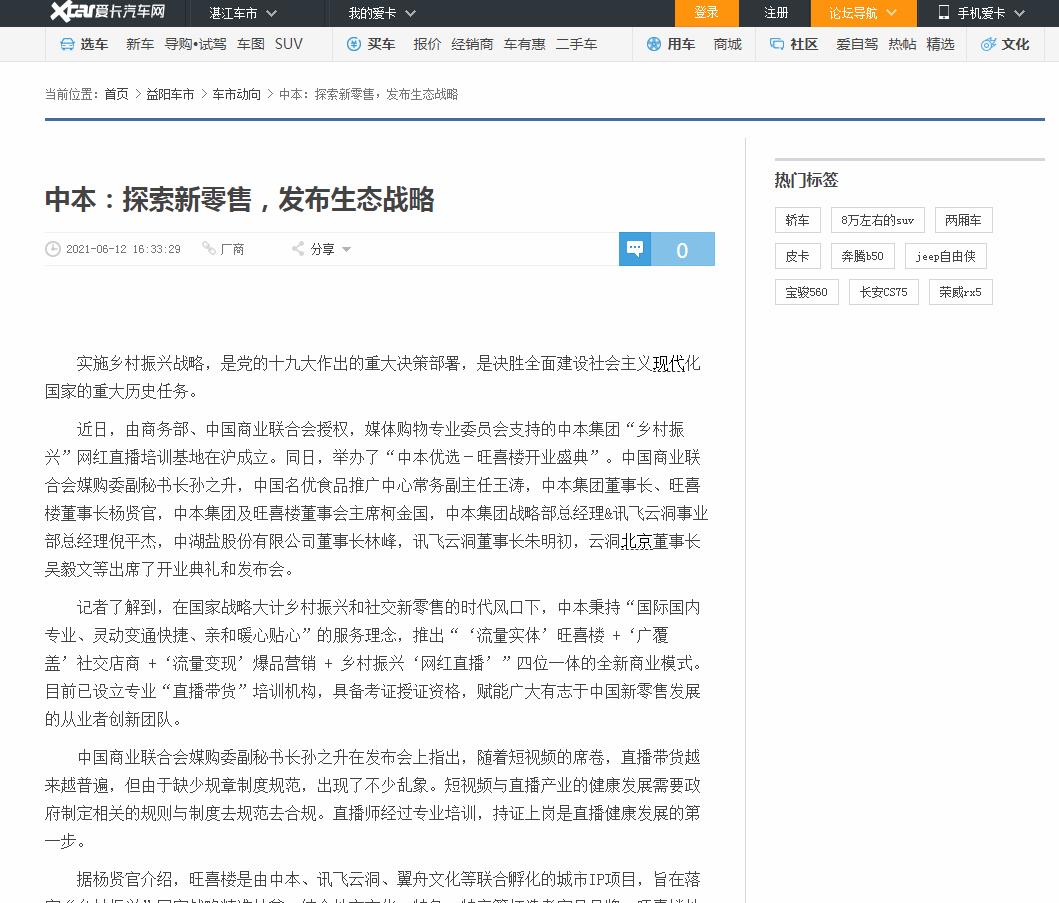
Task: Expand the 我的爱卡 menu
Action: (x=382, y=13)
